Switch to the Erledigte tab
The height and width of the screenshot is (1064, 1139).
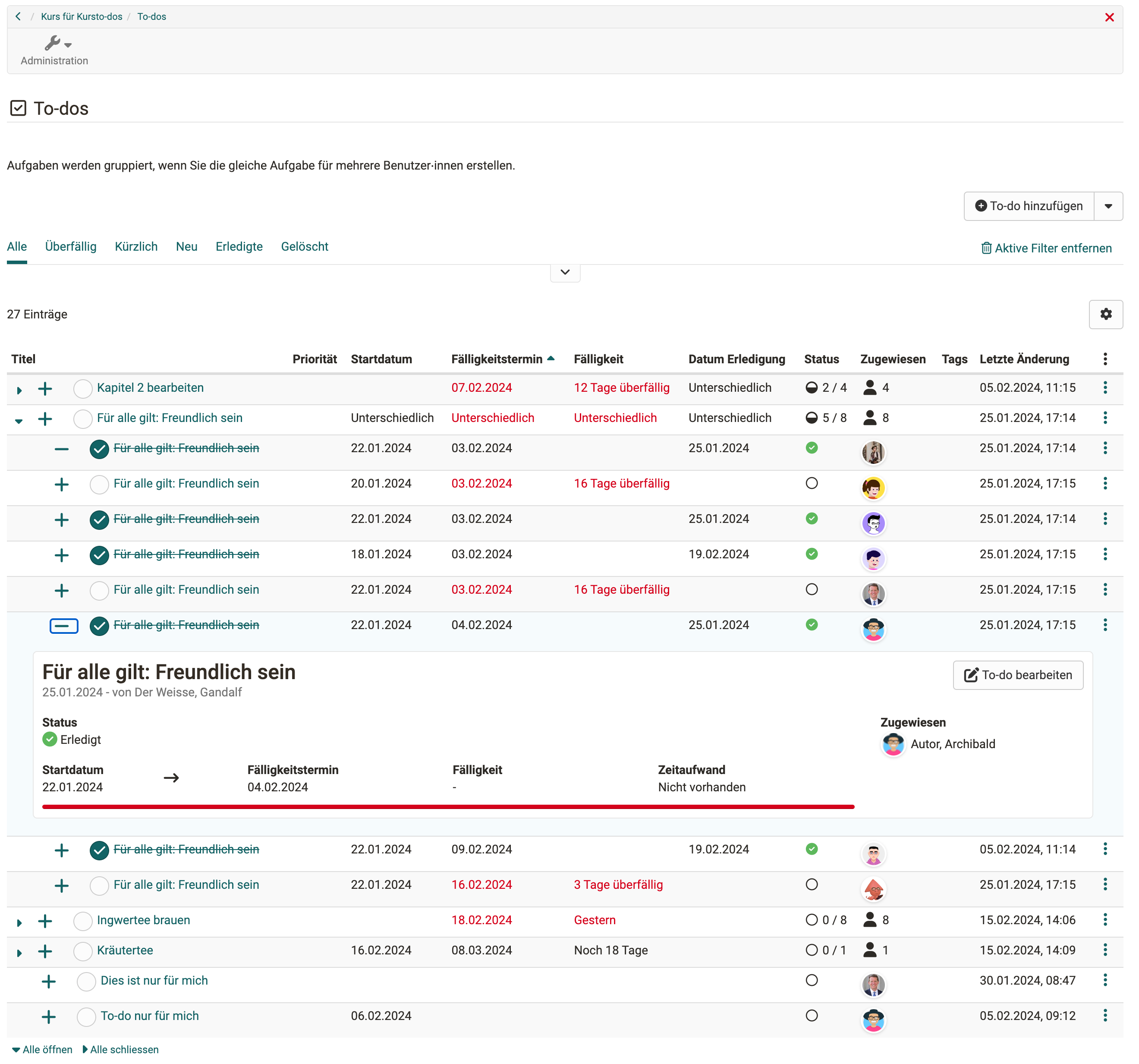point(239,247)
